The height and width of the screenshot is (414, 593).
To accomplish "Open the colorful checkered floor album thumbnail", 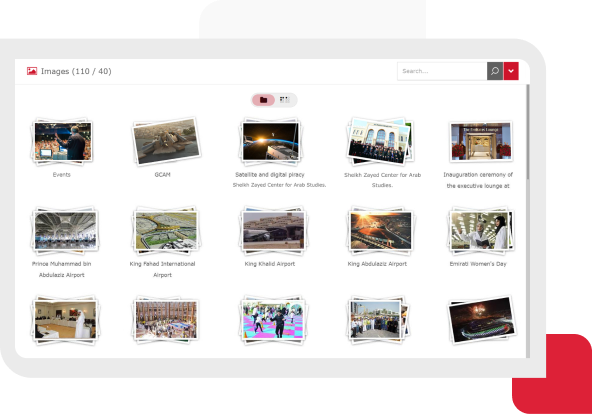I will (x=273, y=320).
